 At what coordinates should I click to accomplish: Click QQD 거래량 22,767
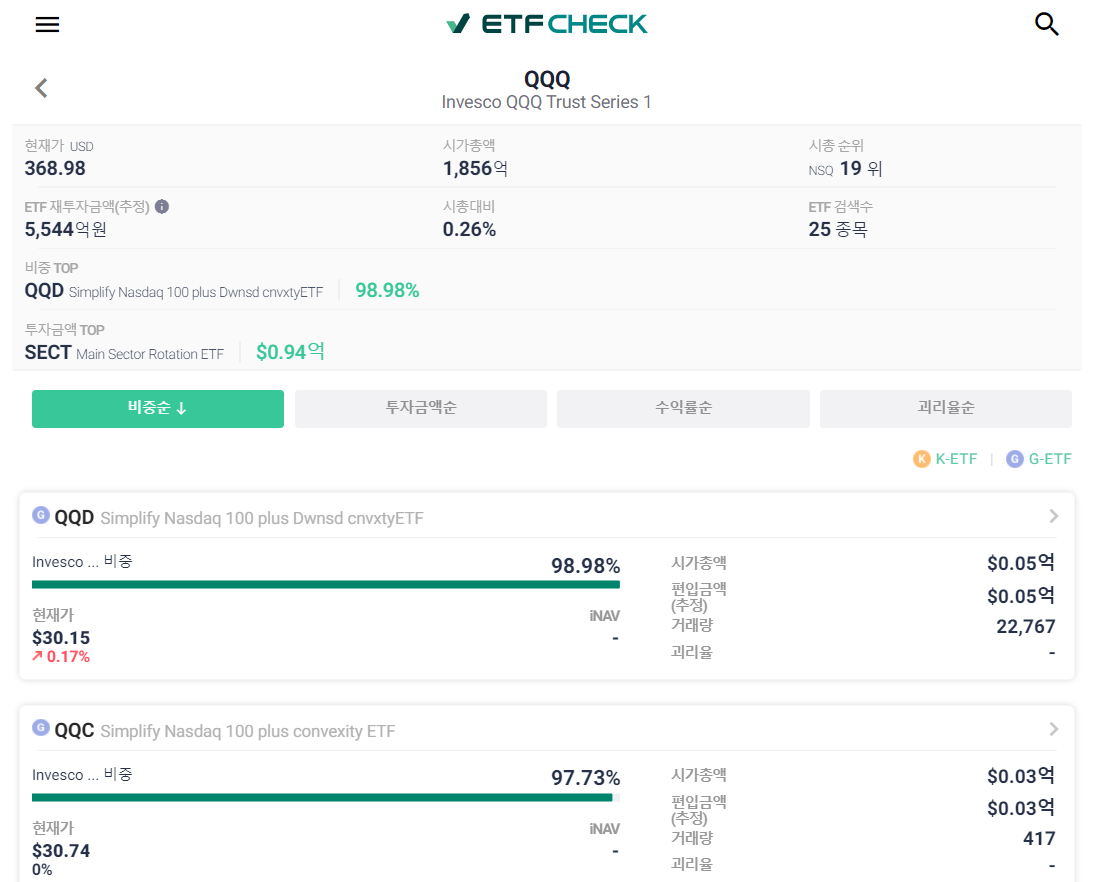coord(1025,626)
